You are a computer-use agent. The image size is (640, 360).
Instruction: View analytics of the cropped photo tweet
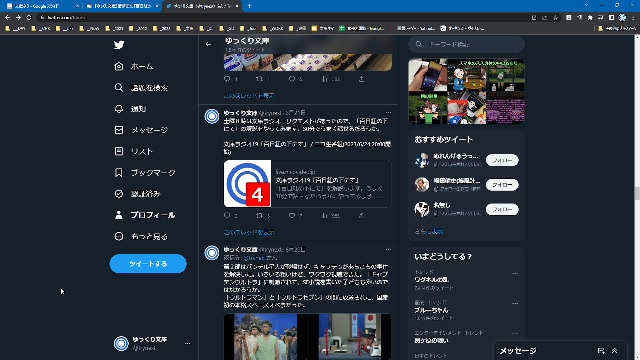click(x=325, y=79)
